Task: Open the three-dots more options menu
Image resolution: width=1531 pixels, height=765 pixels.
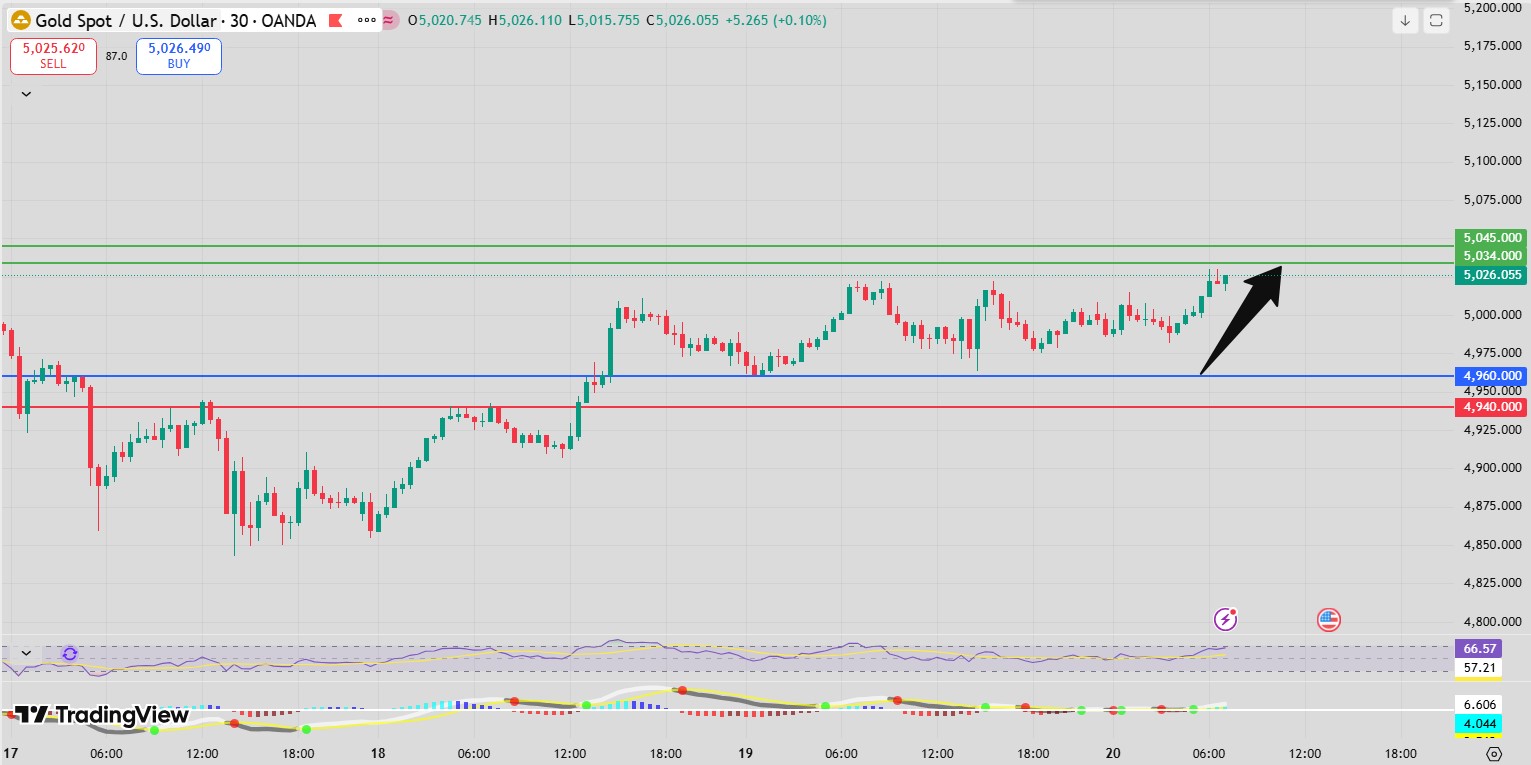Action: coord(367,20)
